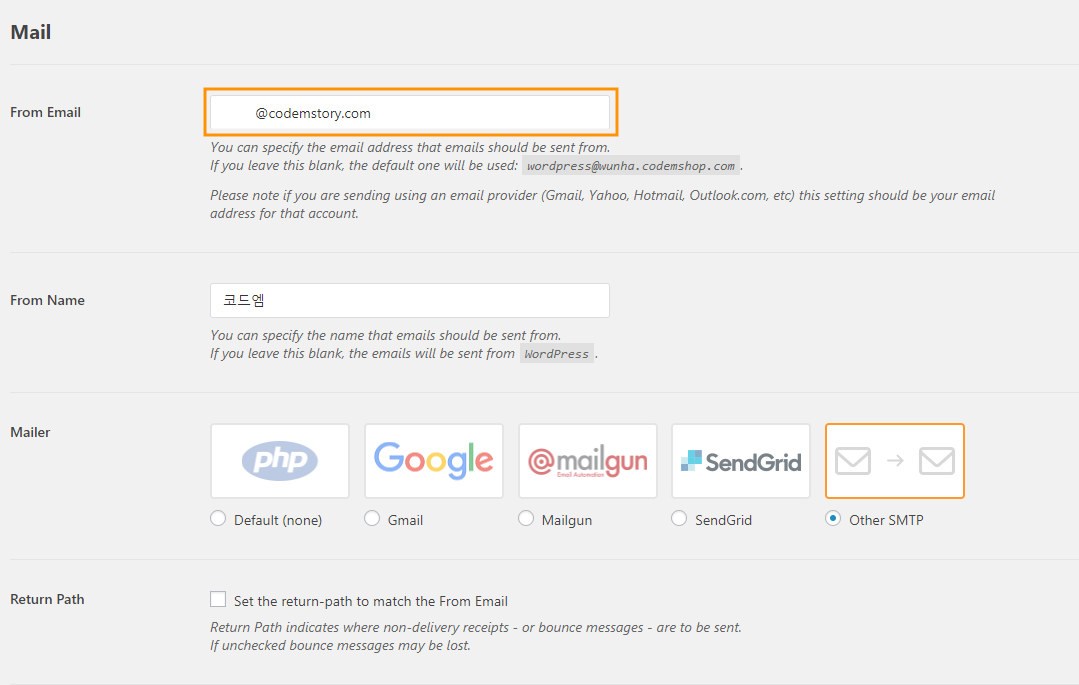Screen dimensions: 1079x685
Task: Enable the Default (none) radio button
Action: [218, 519]
